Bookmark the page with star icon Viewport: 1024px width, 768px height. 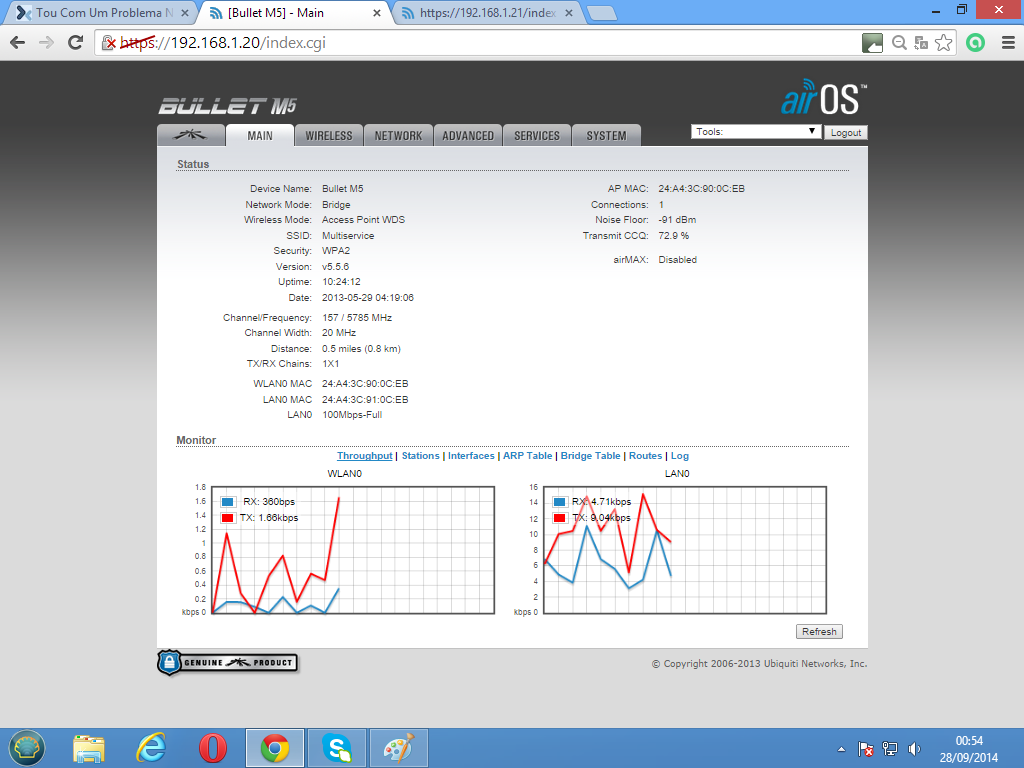point(943,43)
